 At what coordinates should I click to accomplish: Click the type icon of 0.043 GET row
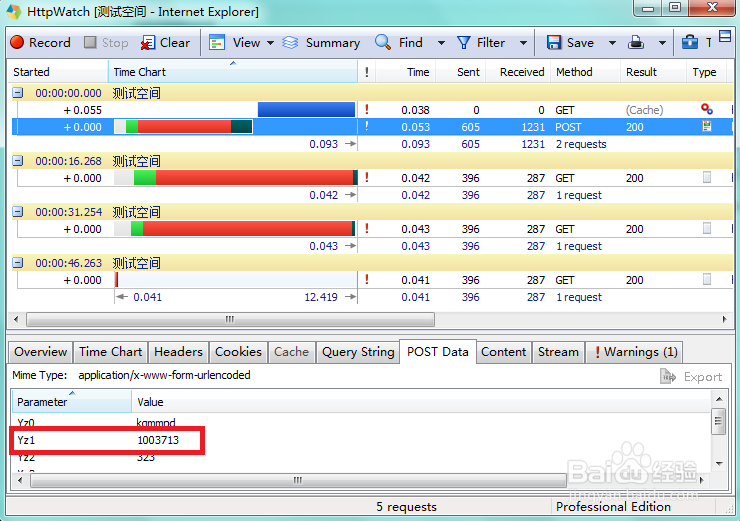click(707, 228)
